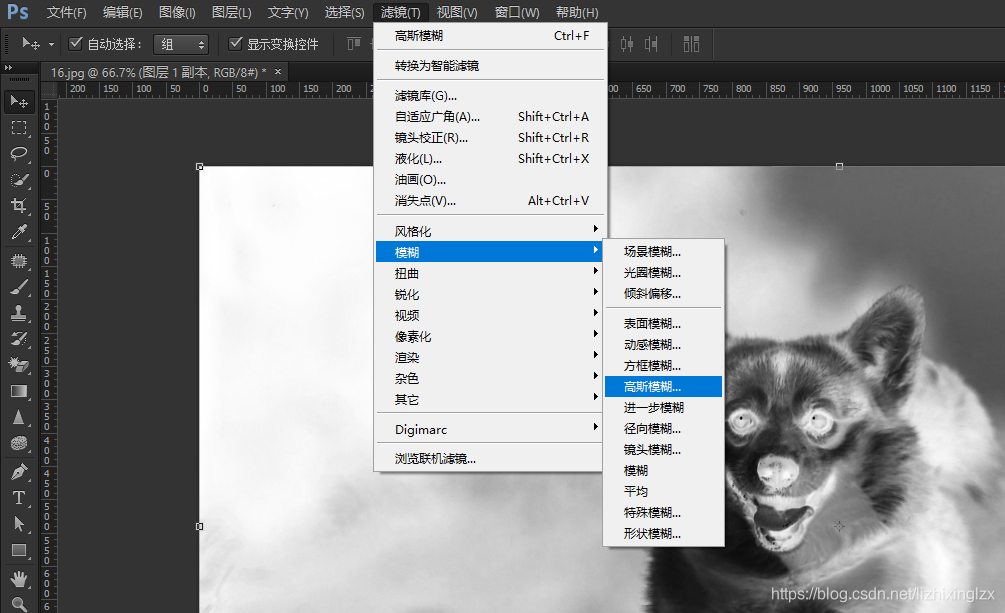
Task: Choose 径向模糊... filter
Action: [x=663, y=428]
